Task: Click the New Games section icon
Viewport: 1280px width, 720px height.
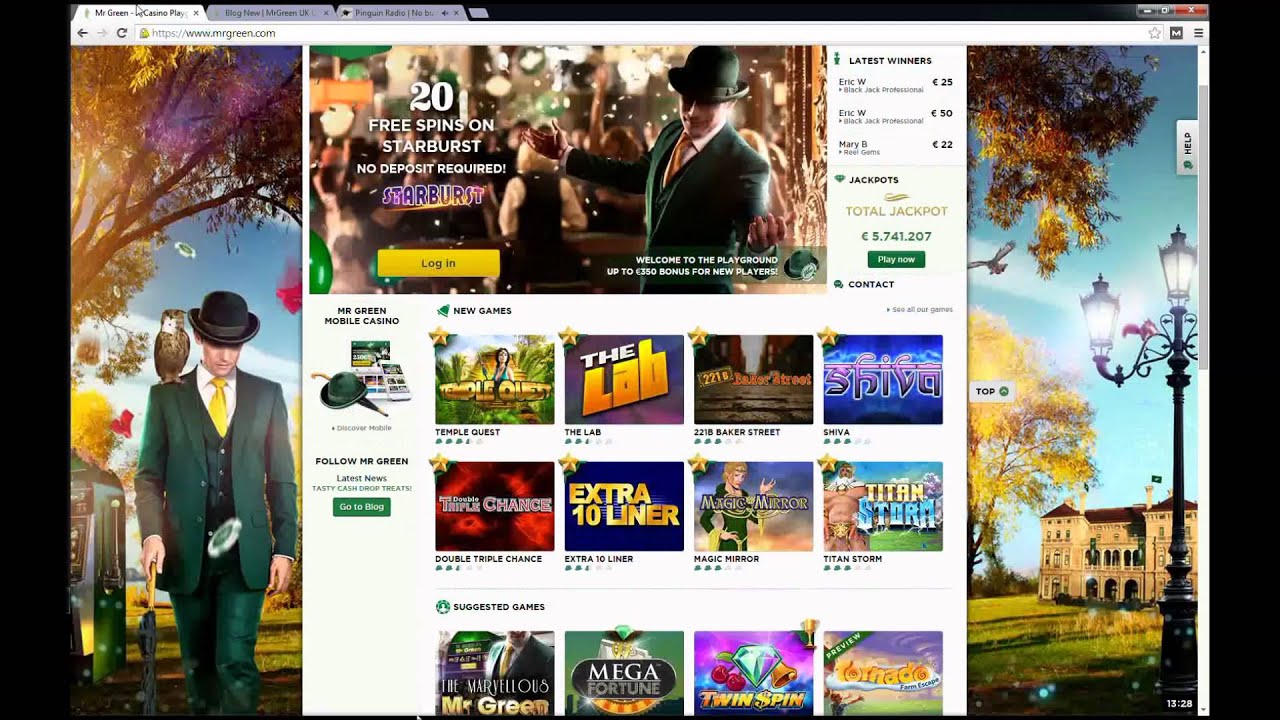Action: [x=443, y=311]
